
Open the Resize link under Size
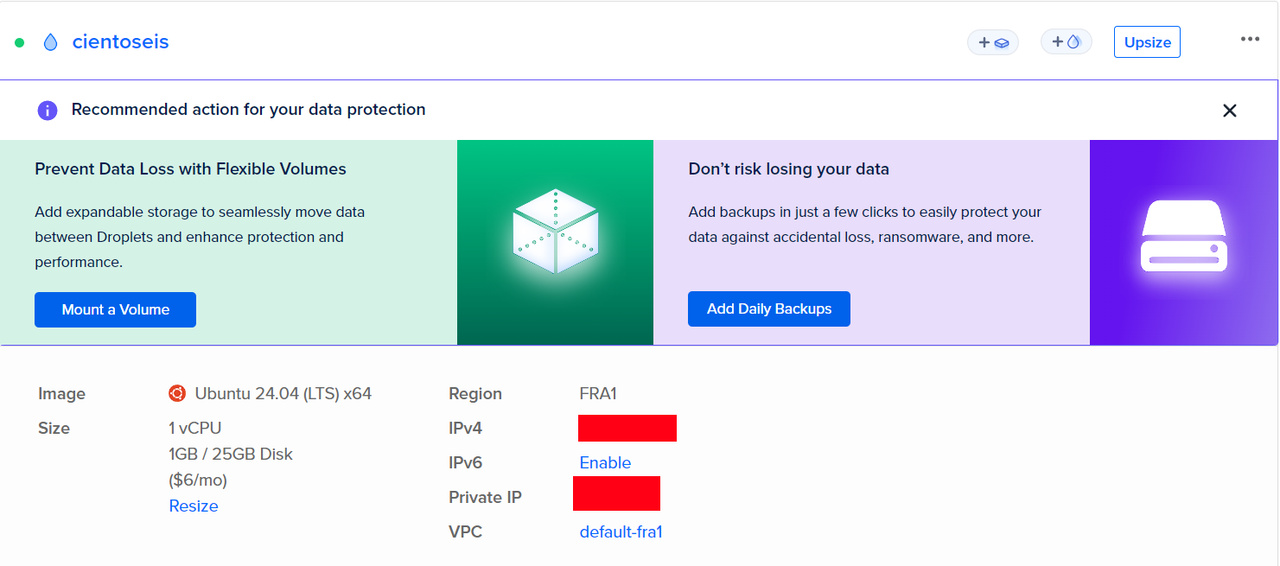193,506
